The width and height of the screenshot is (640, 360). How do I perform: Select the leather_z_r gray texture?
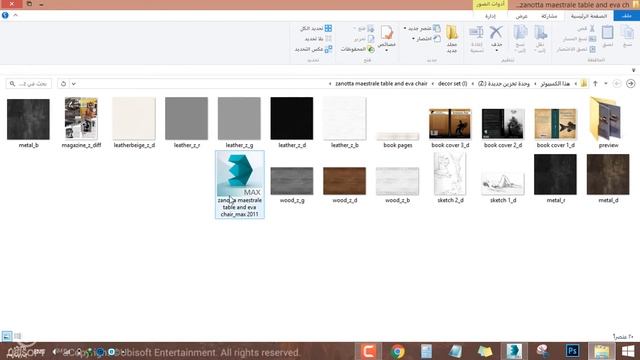pos(187,122)
